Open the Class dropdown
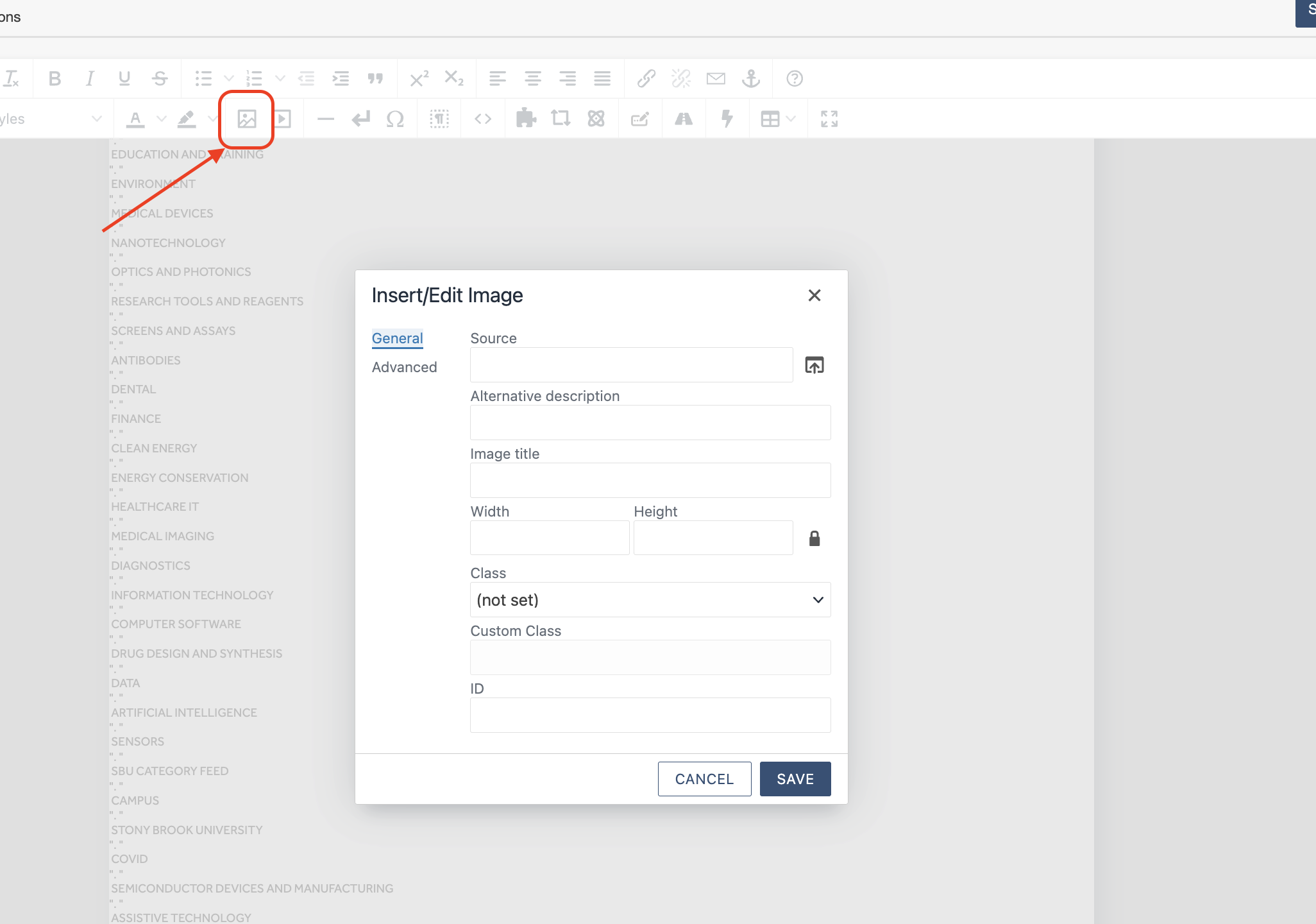 click(650, 600)
